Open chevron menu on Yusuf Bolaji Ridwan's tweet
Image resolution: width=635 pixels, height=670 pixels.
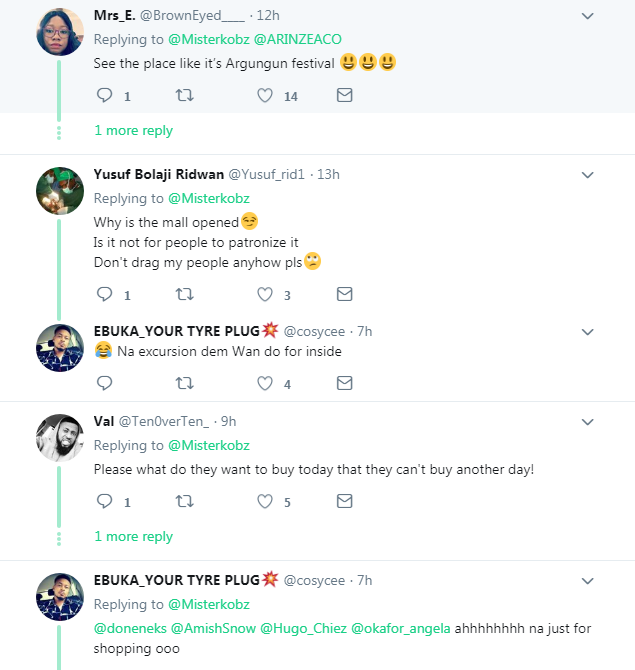pos(588,174)
